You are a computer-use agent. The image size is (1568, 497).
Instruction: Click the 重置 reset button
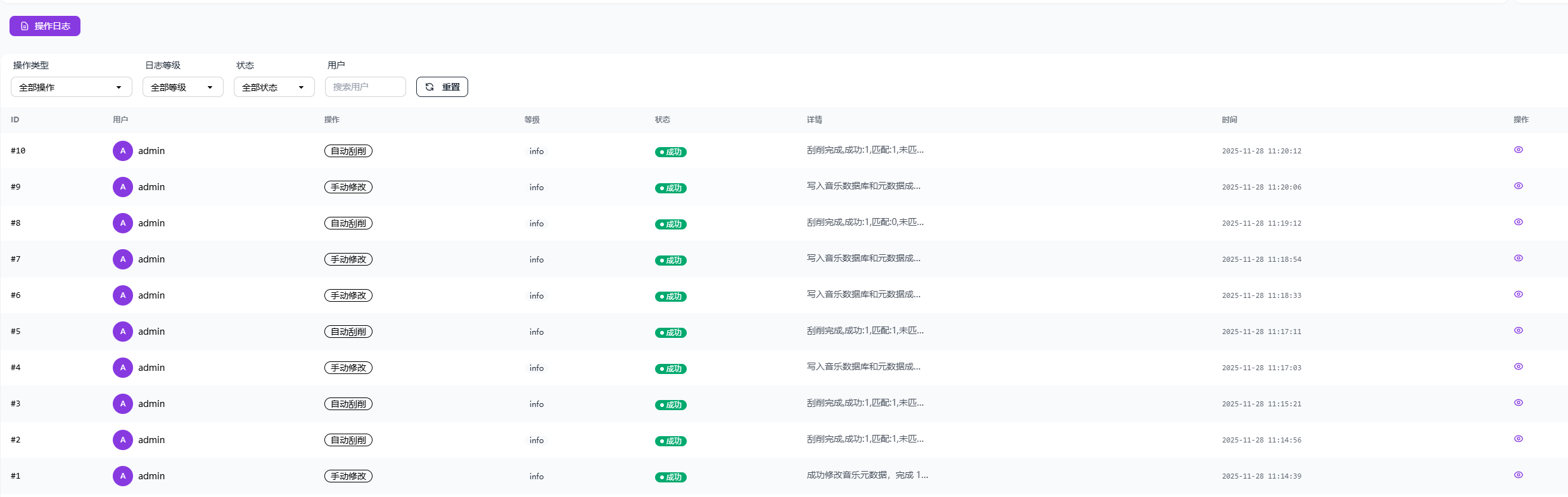tap(442, 87)
